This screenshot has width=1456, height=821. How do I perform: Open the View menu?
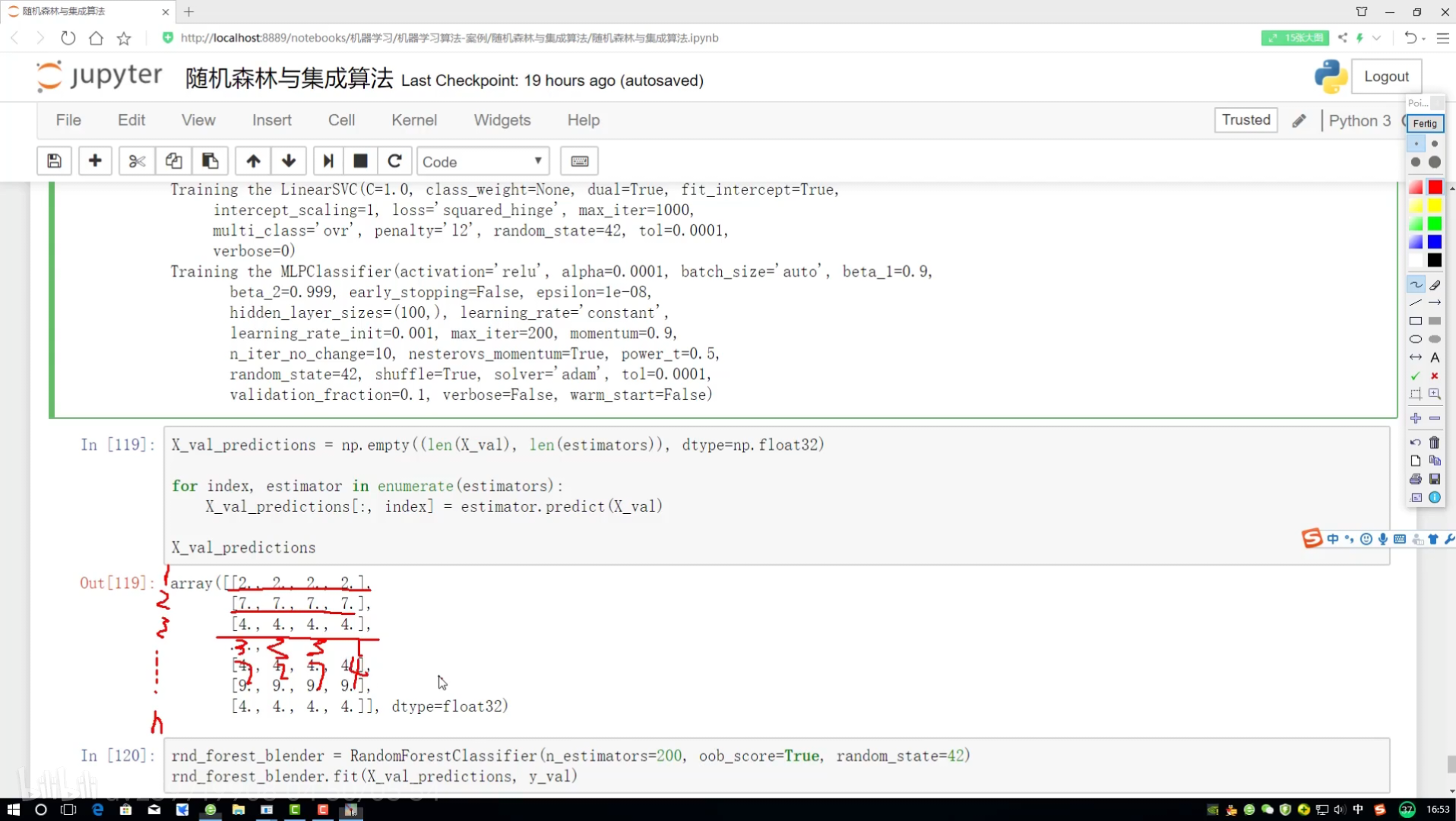[198, 120]
